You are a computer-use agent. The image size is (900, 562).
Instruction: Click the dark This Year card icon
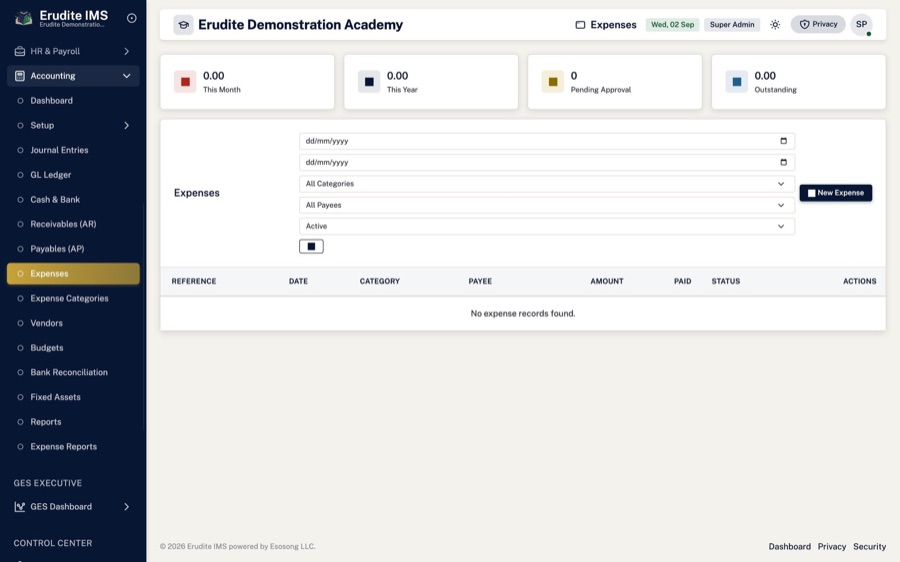point(369,82)
